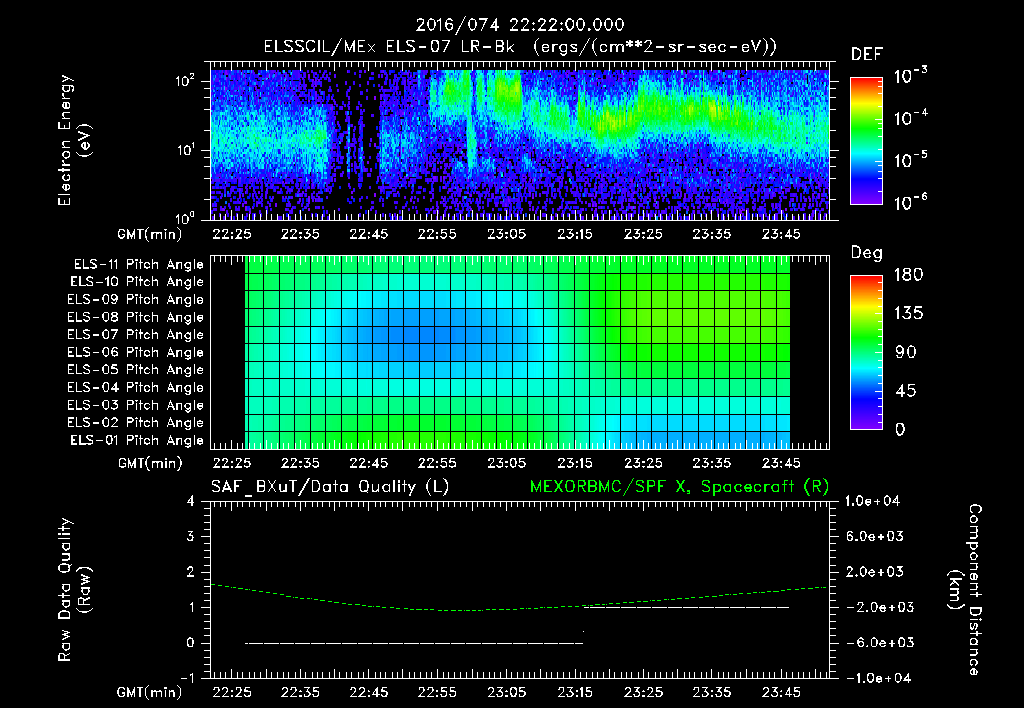Screen dimensions: 1024x708
Task: Click the 90 label on the Deg color bar
Action: point(906,353)
